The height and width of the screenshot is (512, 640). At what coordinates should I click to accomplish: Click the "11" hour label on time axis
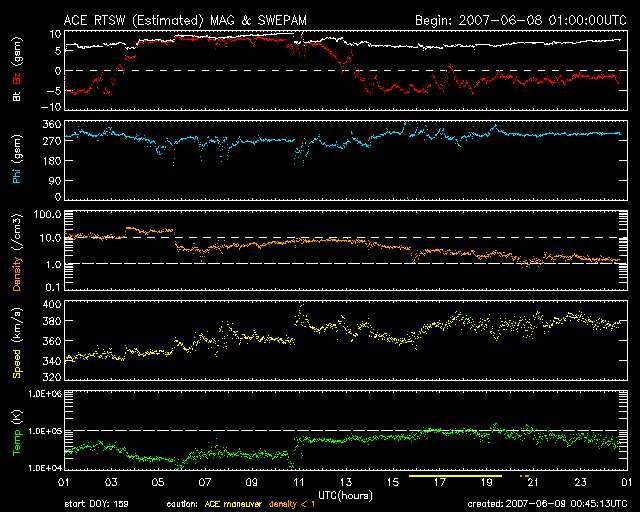299,483
